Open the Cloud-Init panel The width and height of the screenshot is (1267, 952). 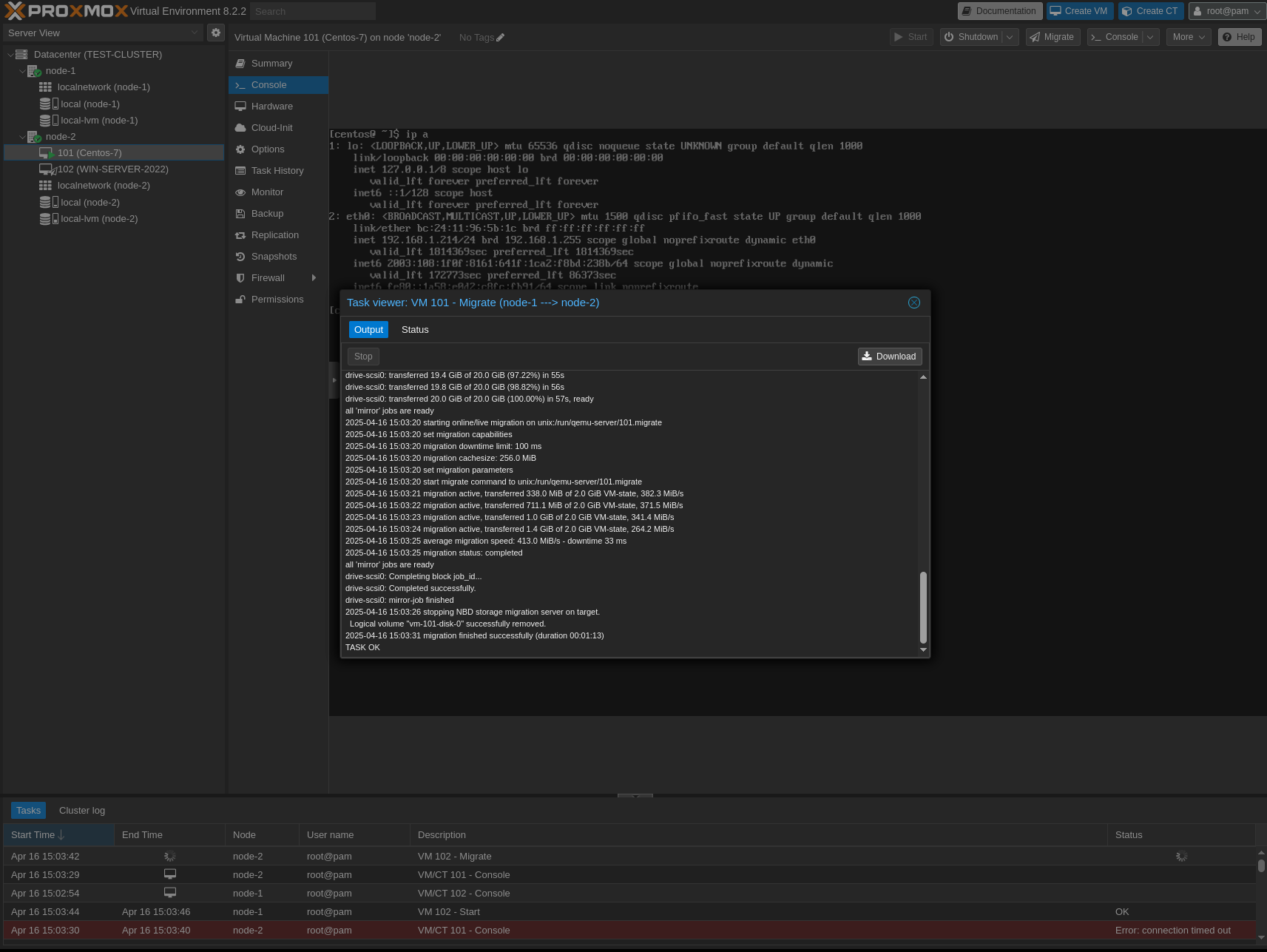[x=271, y=127]
